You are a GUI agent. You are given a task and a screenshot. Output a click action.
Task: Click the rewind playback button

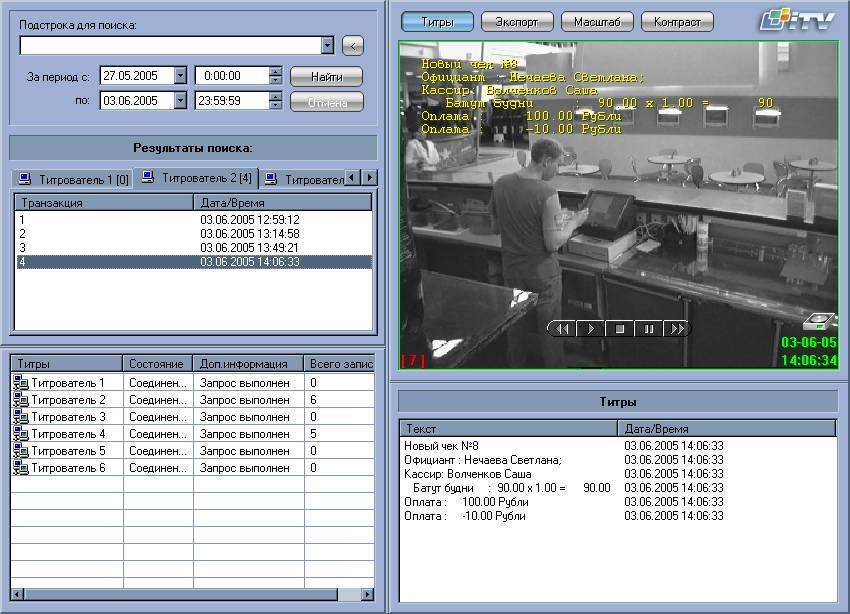(x=563, y=328)
